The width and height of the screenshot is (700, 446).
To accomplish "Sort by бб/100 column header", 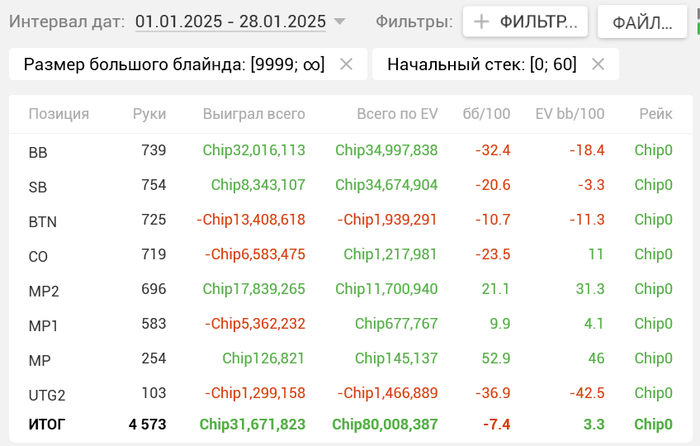I will pyautogui.click(x=486, y=114).
